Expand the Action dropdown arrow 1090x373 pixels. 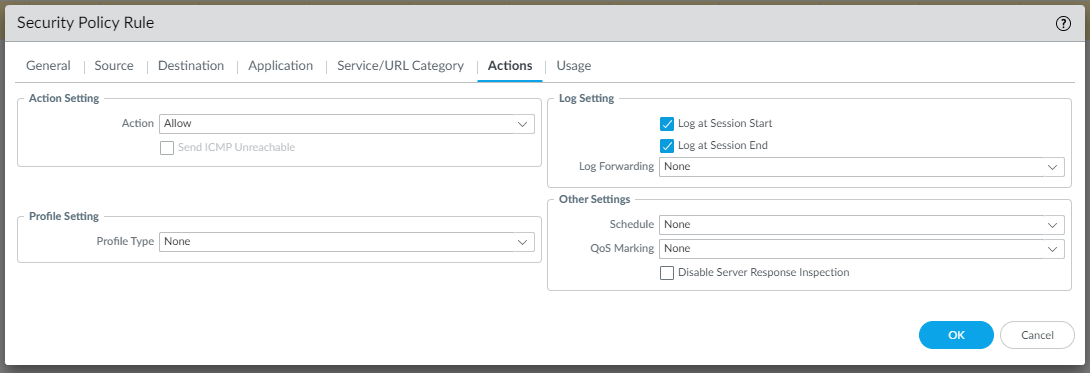click(523, 124)
